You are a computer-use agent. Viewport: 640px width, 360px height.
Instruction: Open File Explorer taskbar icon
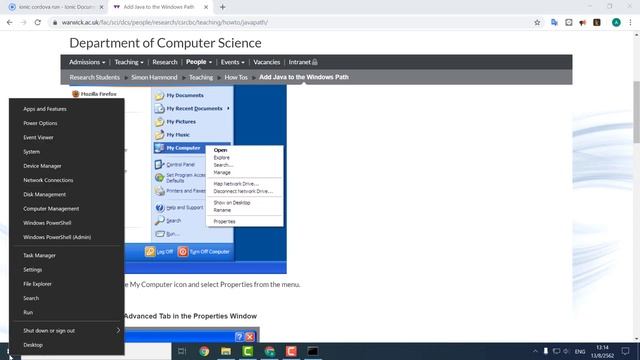point(226,351)
